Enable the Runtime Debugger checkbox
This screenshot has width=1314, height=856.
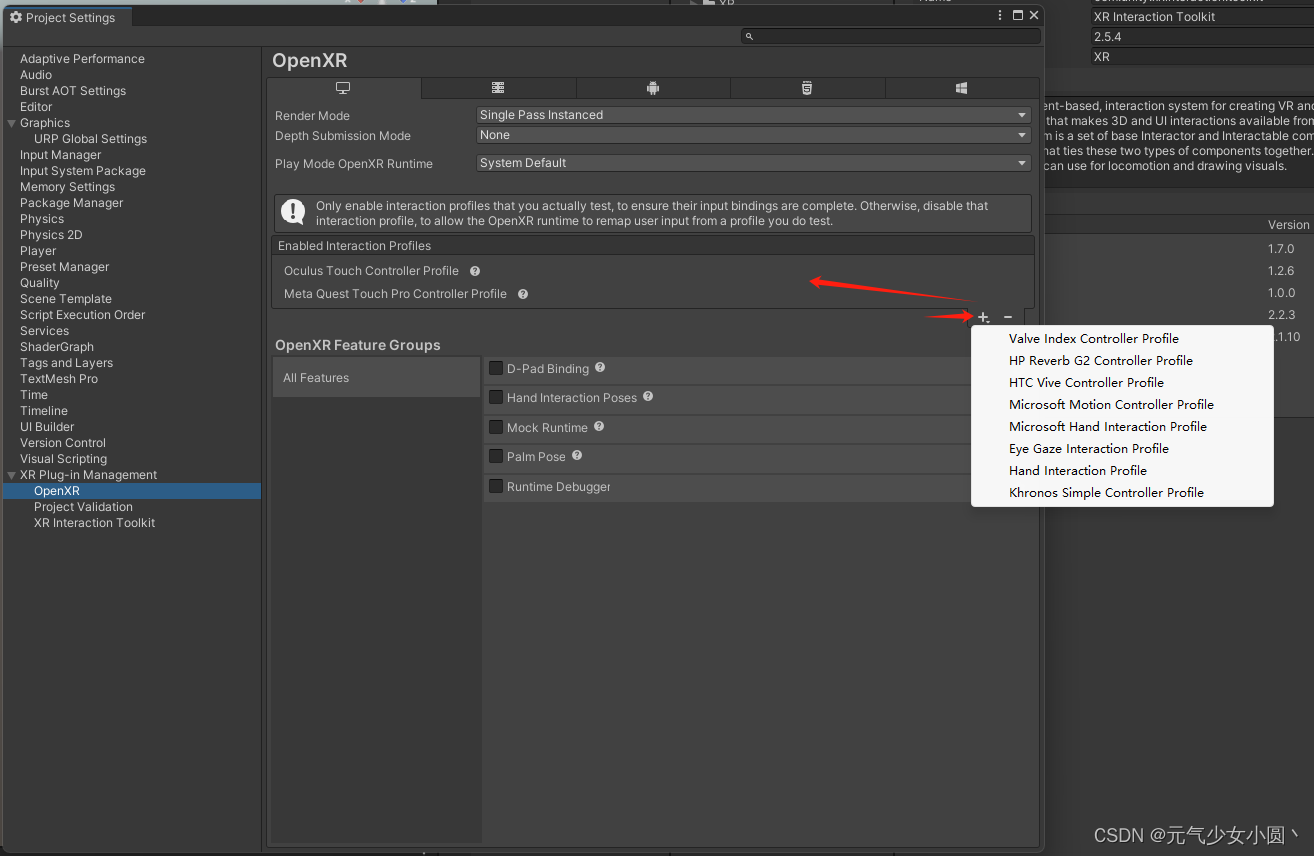click(496, 486)
